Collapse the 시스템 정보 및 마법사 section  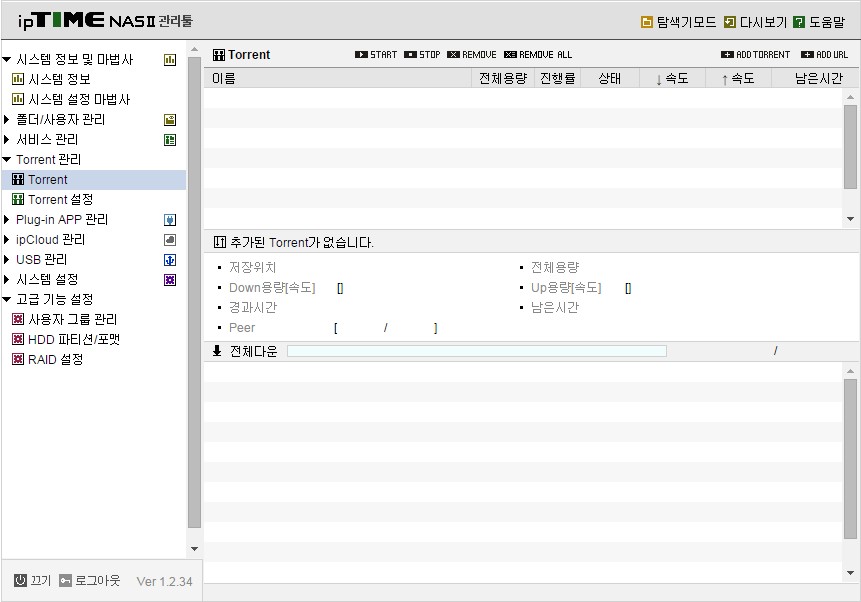(x=7, y=59)
